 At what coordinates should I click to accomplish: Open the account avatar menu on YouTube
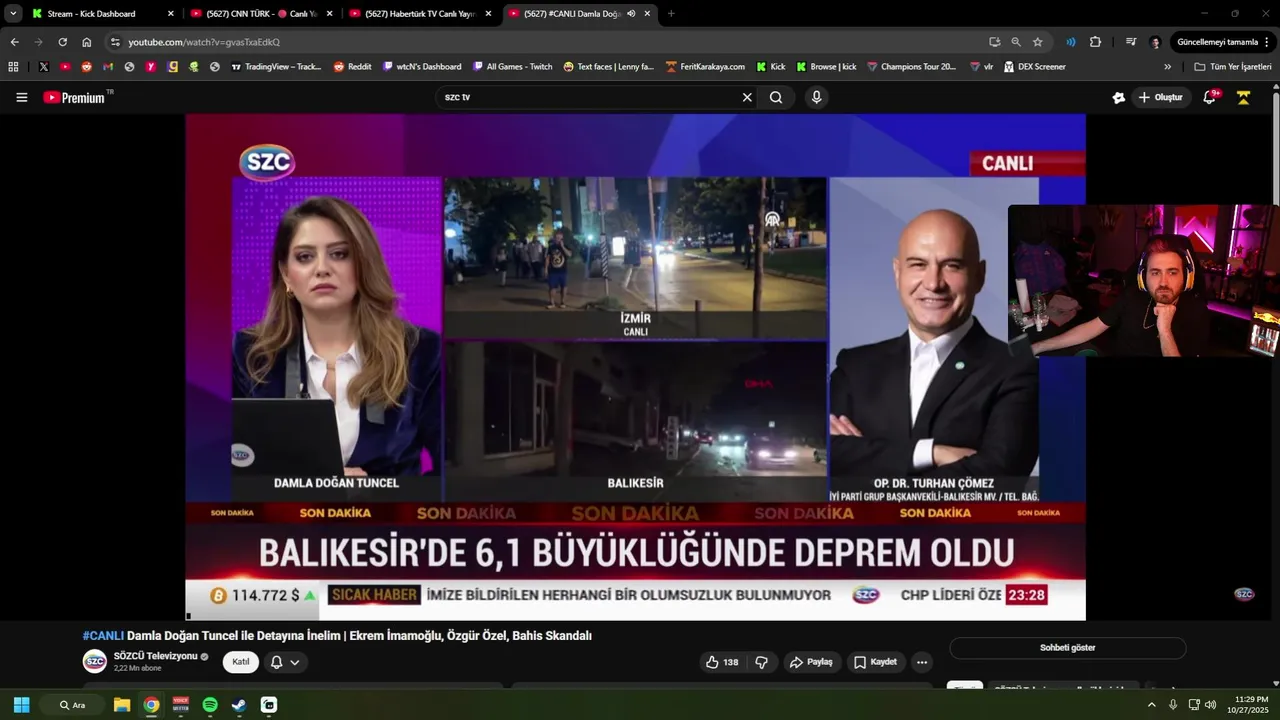pyautogui.click(x=1243, y=97)
